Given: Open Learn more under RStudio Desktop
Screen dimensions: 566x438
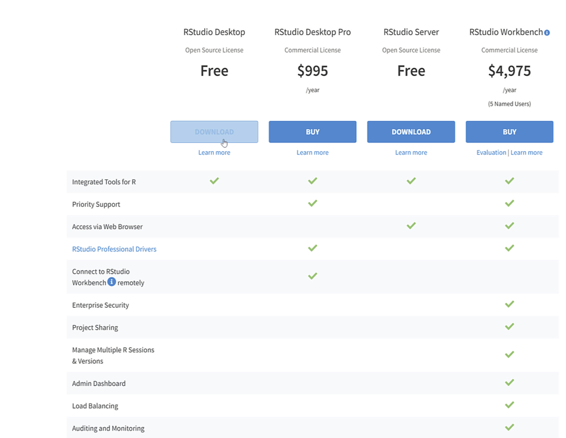Looking at the screenshot, I should [x=214, y=153].
